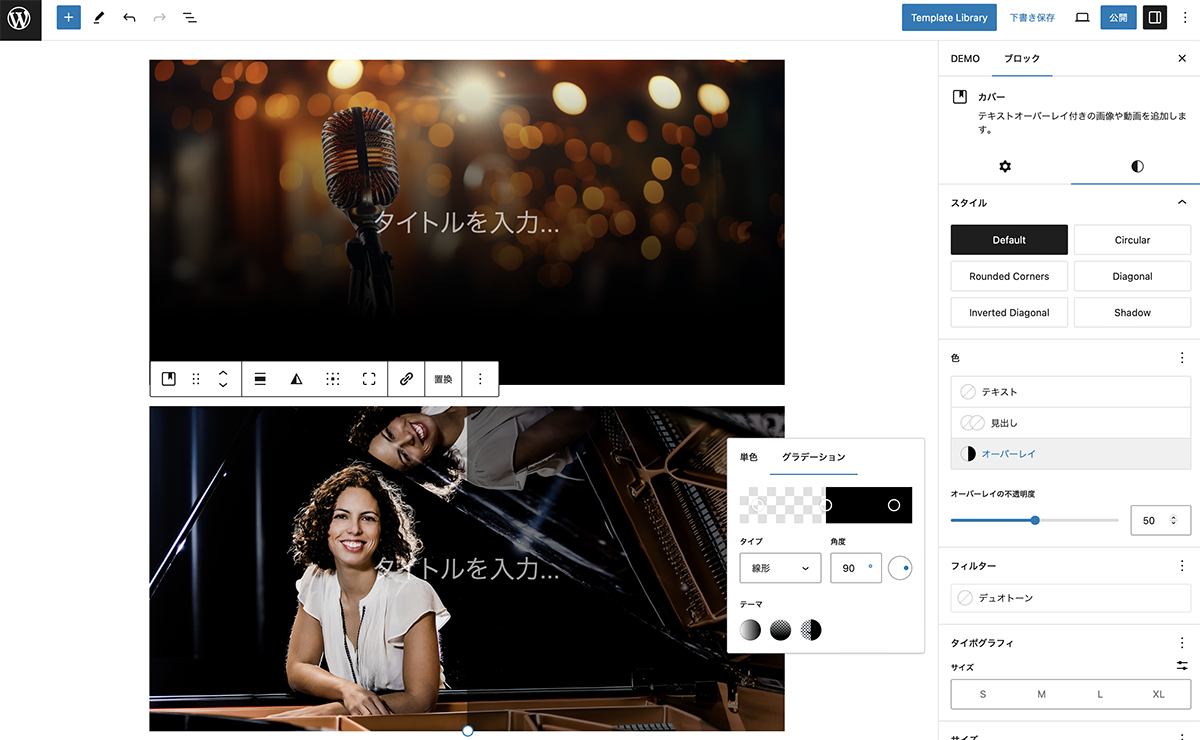Open the block styles half-circle tab
This screenshot has height=740, width=1200.
[1136, 166]
